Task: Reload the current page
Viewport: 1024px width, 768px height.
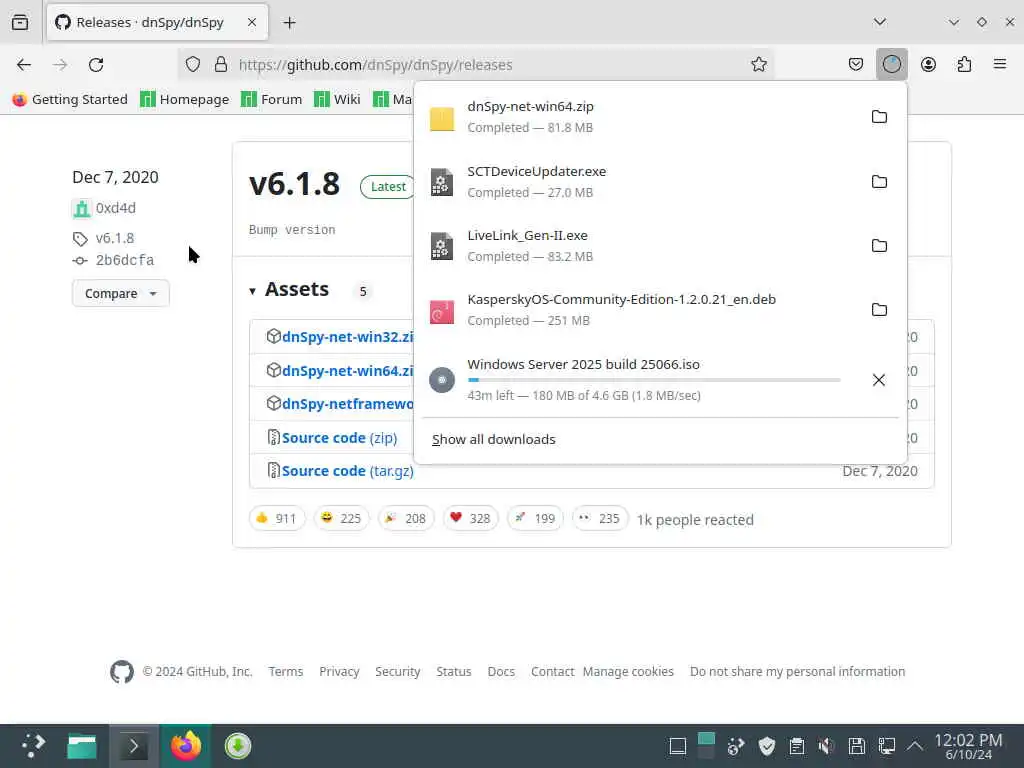Action: click(96, 65)
